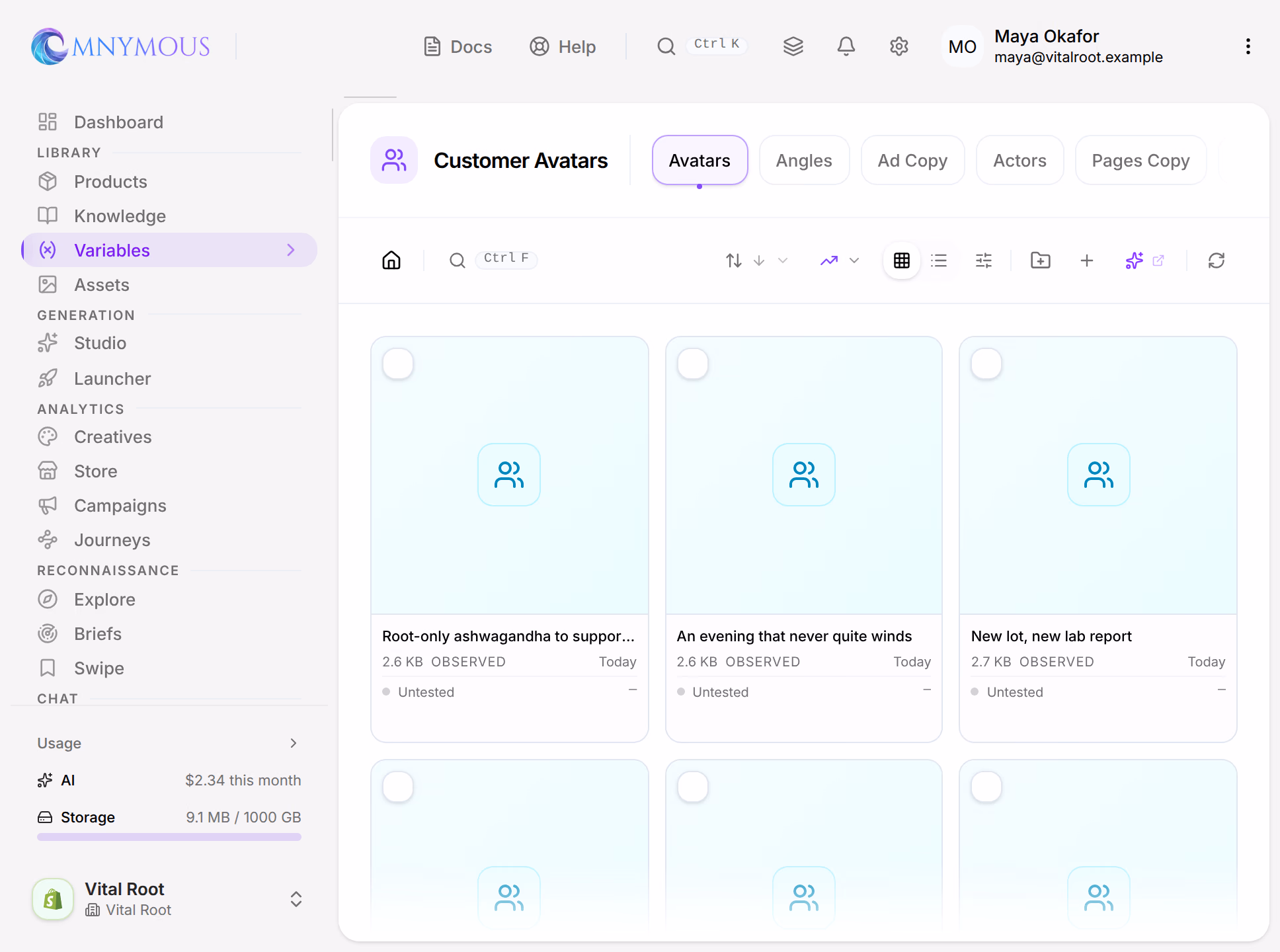Click the sort direction down arrow

point(759,260)
